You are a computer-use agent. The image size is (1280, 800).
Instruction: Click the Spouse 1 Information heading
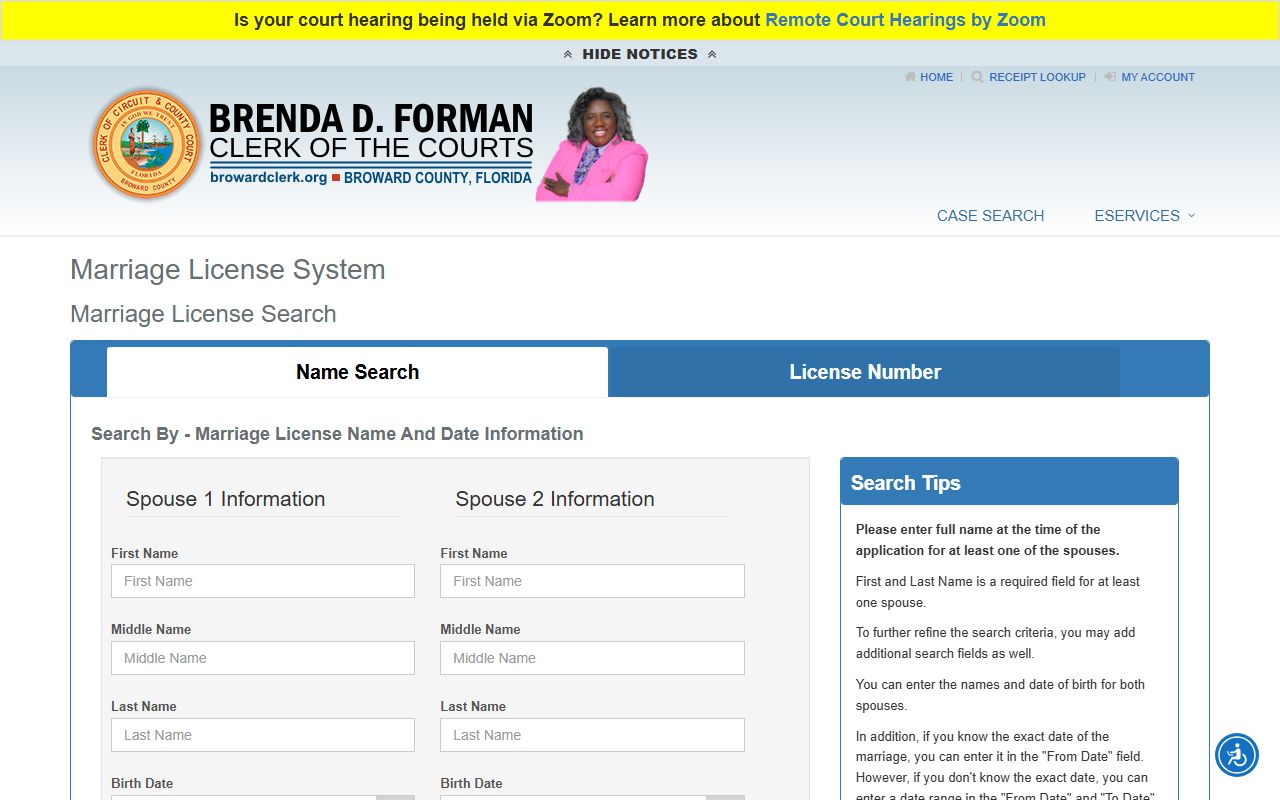[x=225, y=499]
